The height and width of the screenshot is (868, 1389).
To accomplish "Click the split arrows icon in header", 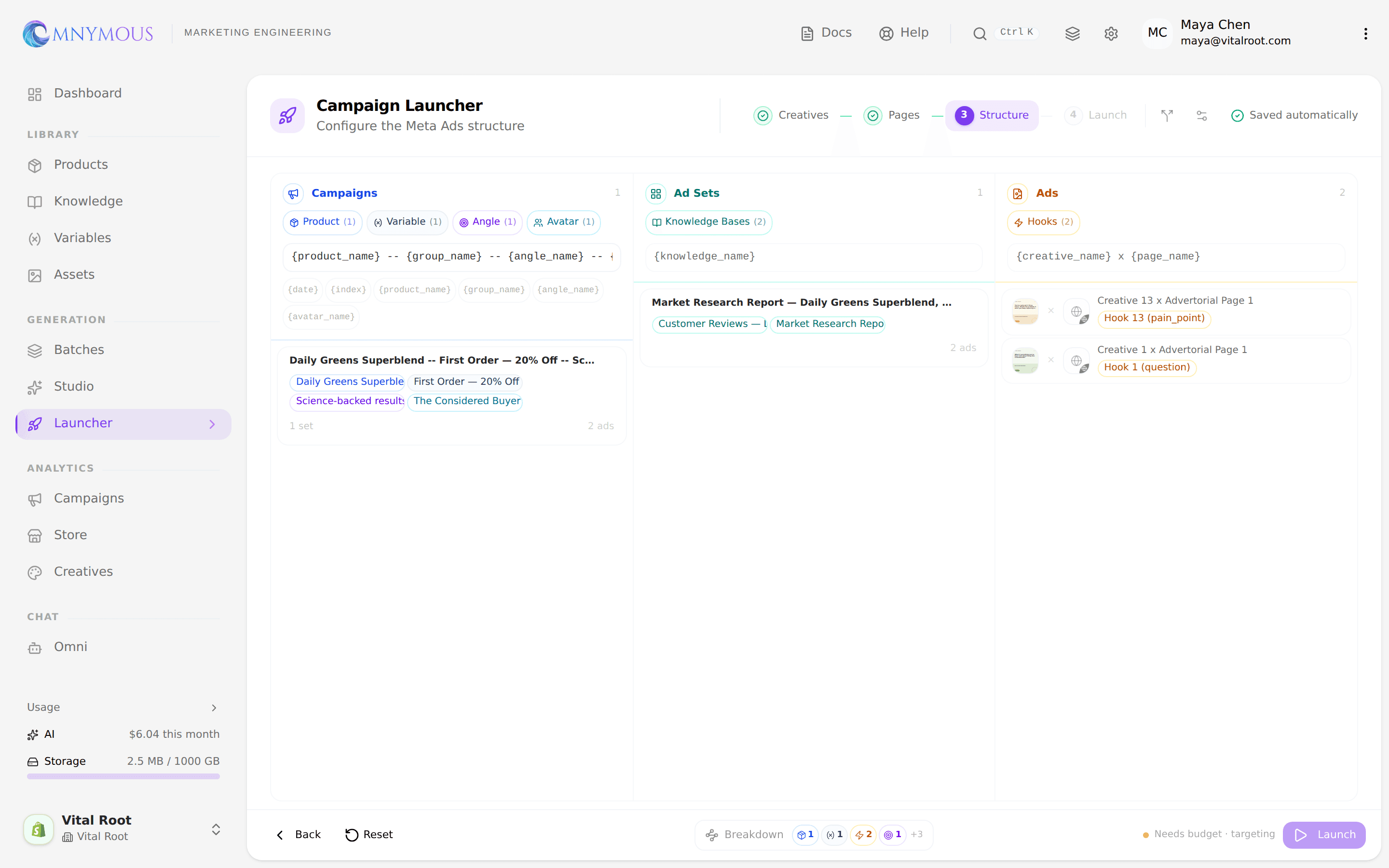I will tap(1167, 115).
